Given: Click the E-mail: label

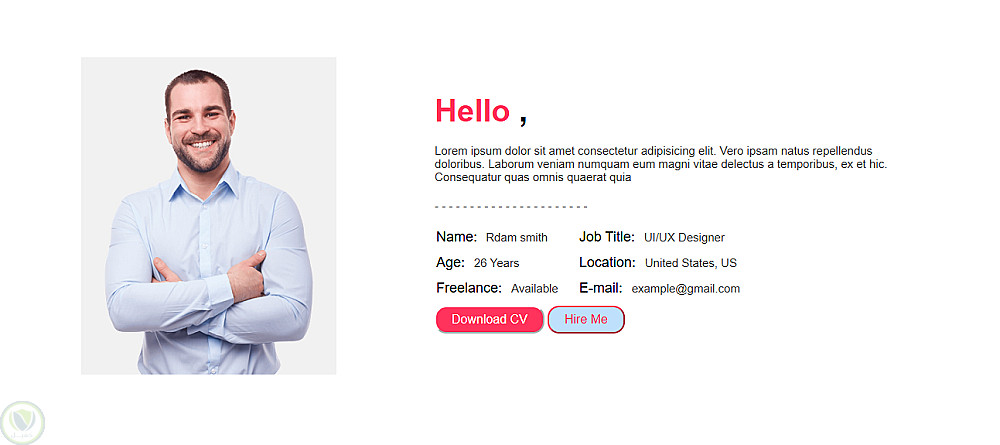Looking at the screenshot, I should coord(600,288).
